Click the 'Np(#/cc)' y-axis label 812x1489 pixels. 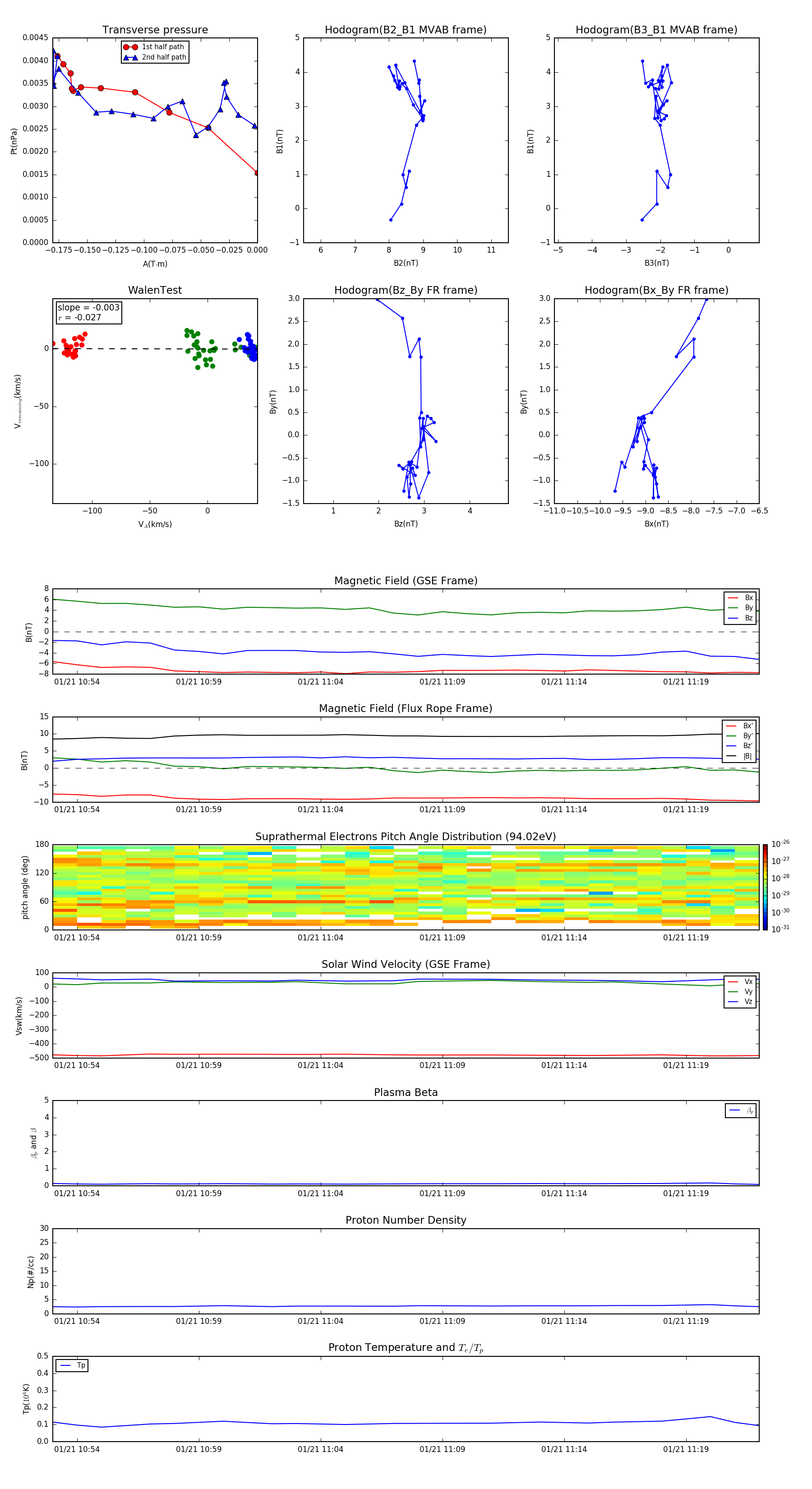[31, 1272]
